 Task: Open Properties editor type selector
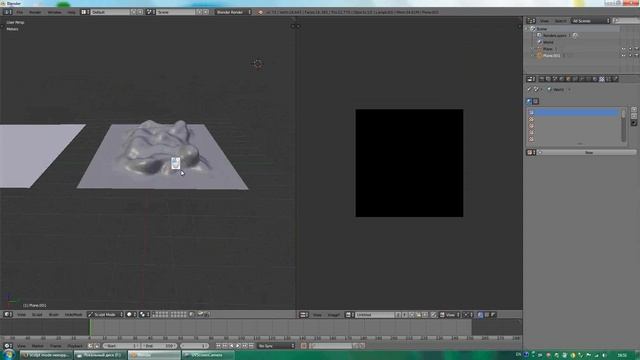(531, 79)
